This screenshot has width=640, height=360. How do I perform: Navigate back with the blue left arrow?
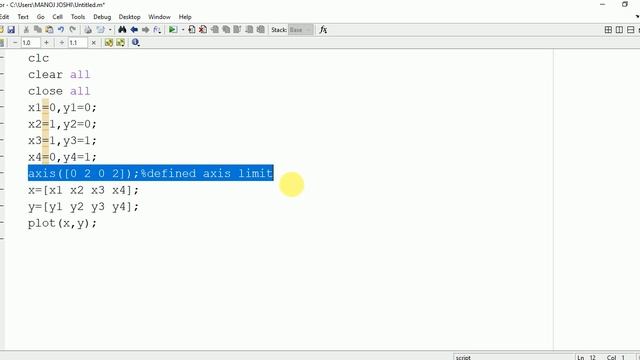click(x=134, y=30)
